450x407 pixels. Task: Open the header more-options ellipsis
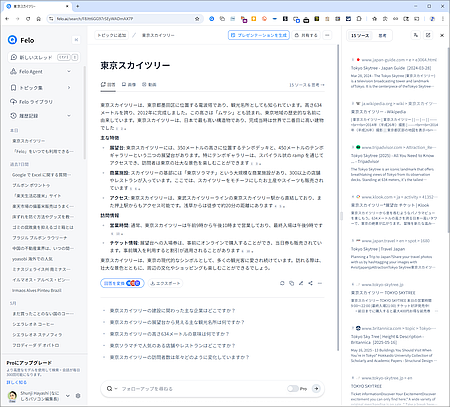[327, 35]
